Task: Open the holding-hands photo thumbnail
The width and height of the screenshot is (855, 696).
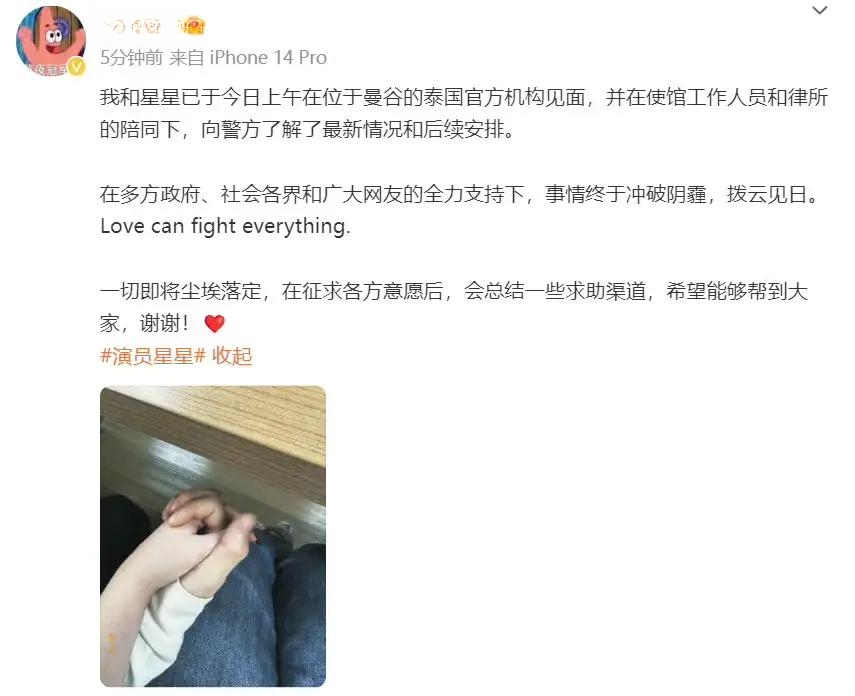Action: tap(213, 536)
